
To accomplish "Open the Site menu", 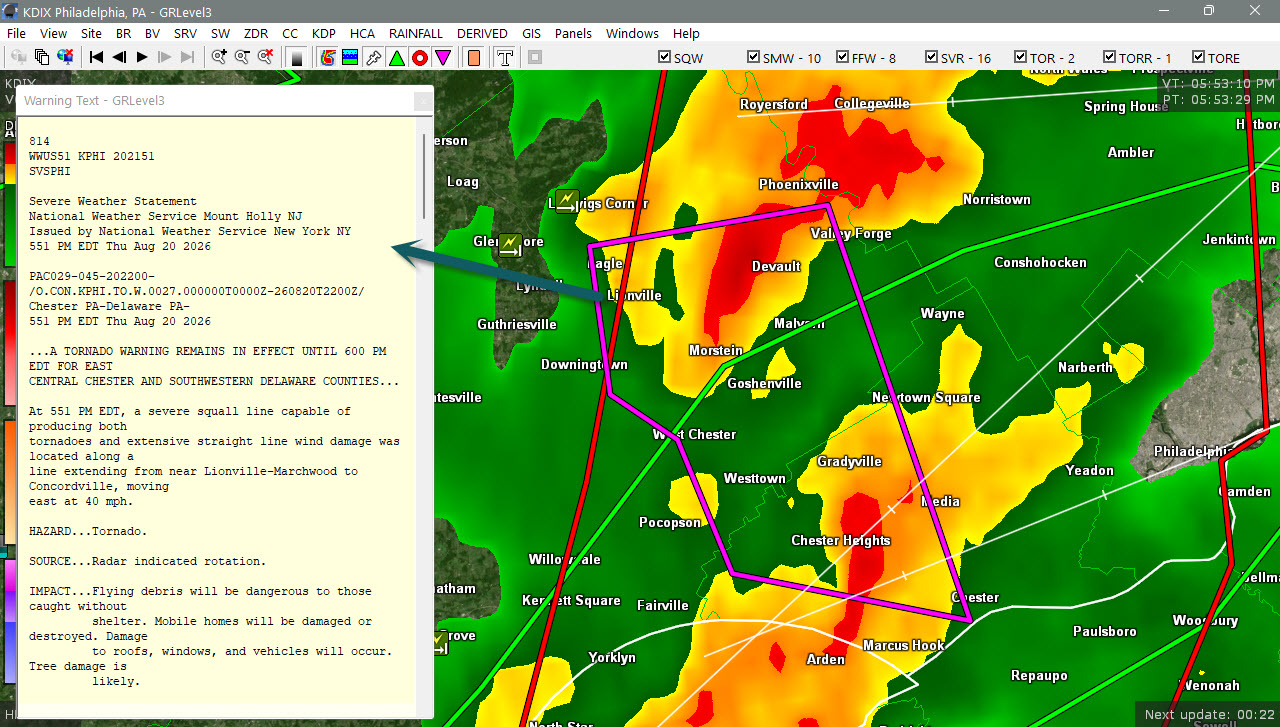I will (91, 33).
